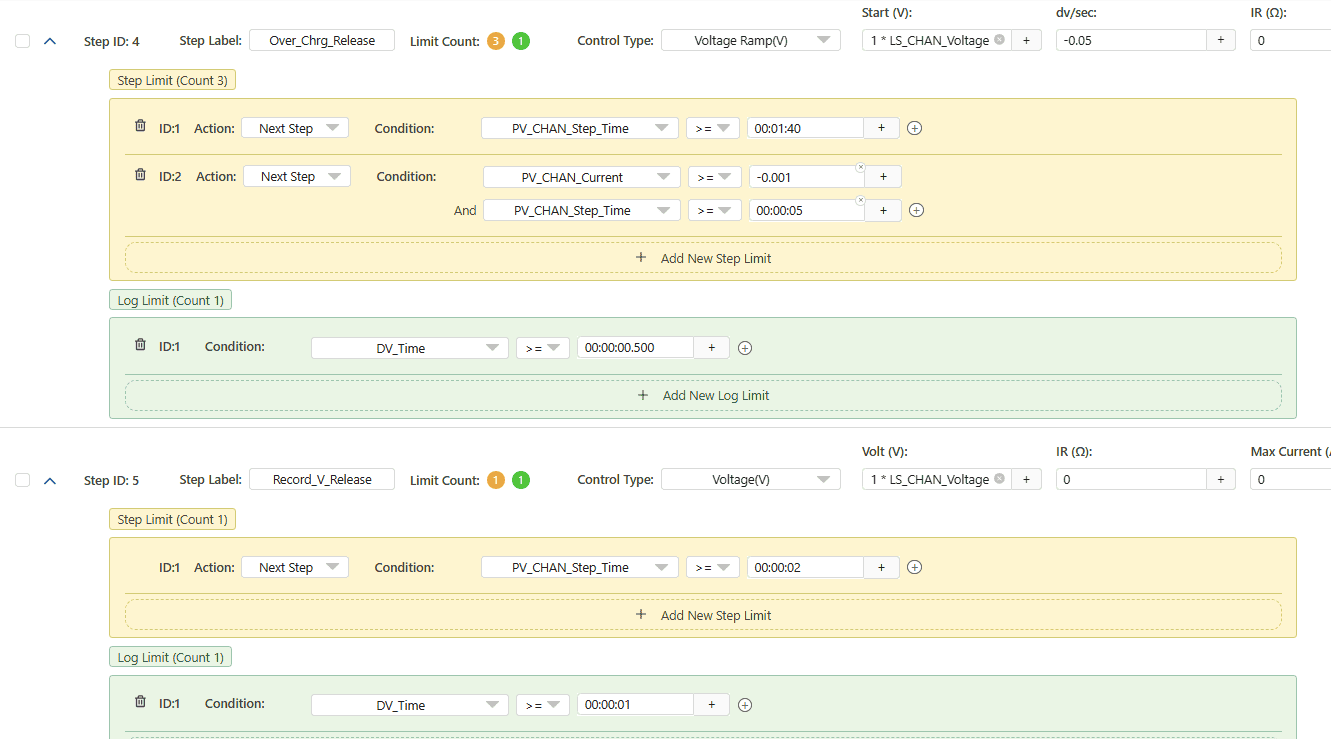Click the Over_Chrg_Release step label field
Image resolution: width=1331 pixels, height=739 pixels.
pos(322,41)
